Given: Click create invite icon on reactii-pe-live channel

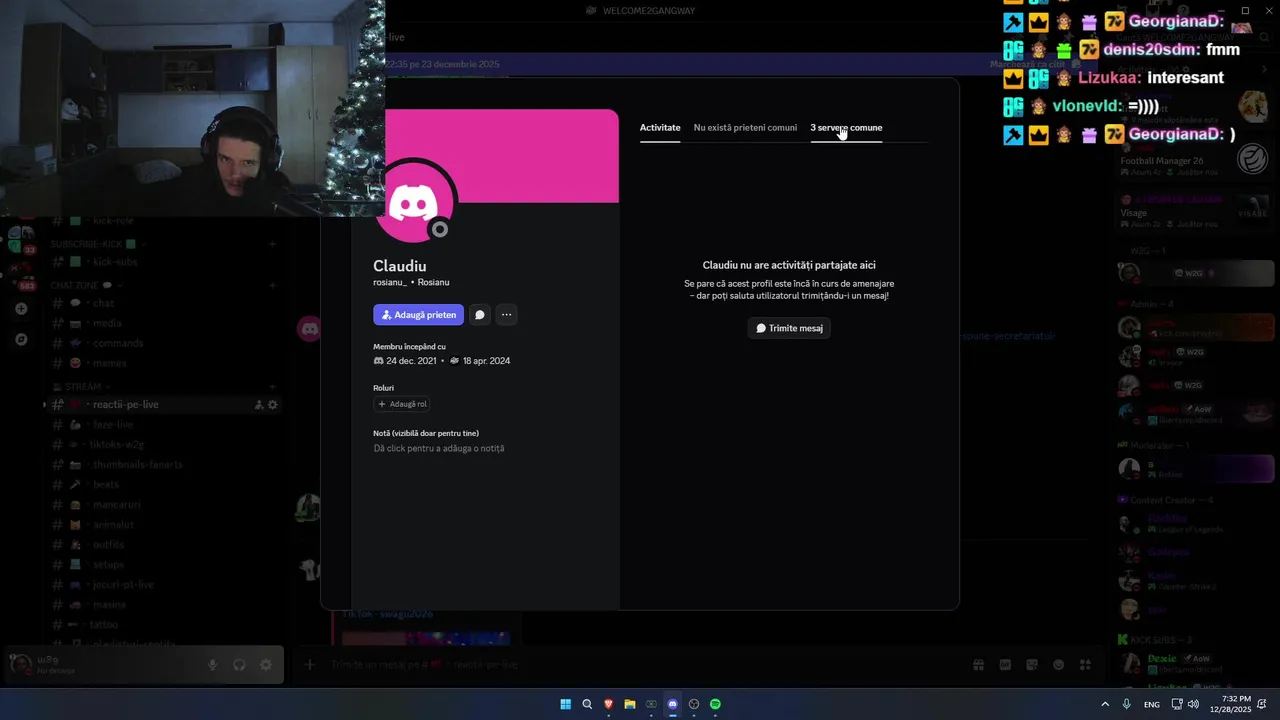Looking at the screenshot, I should pos(259,405).
